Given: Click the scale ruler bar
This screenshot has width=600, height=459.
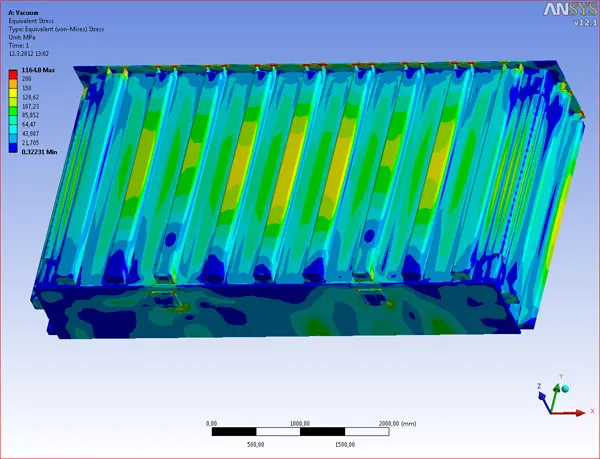Looking at the screenshot, I should click(300, 432).
